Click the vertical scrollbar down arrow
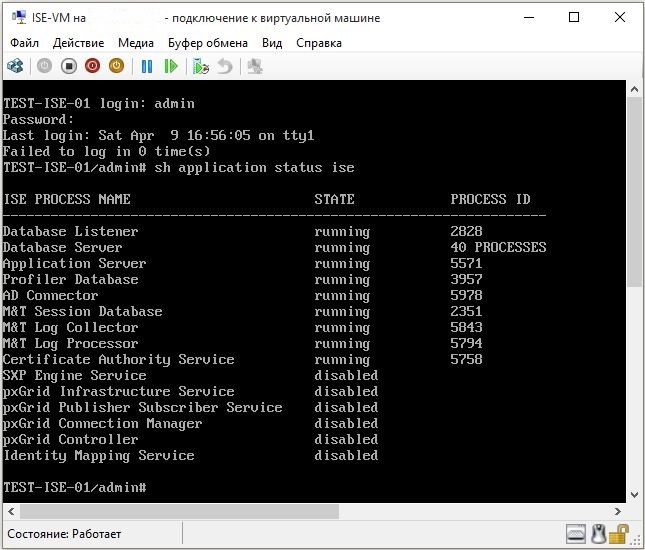This screenshot has width=645, height=550. 634,494
